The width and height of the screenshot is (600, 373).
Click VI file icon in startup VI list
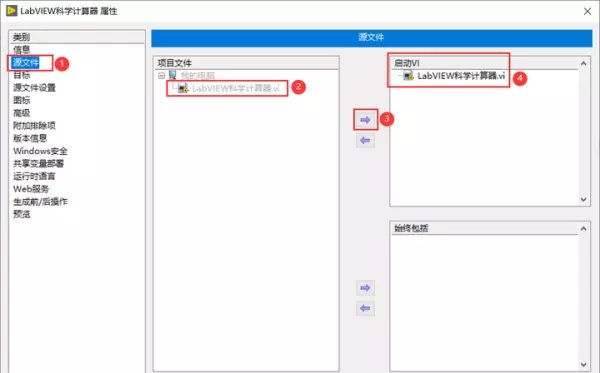pos(408,76)
